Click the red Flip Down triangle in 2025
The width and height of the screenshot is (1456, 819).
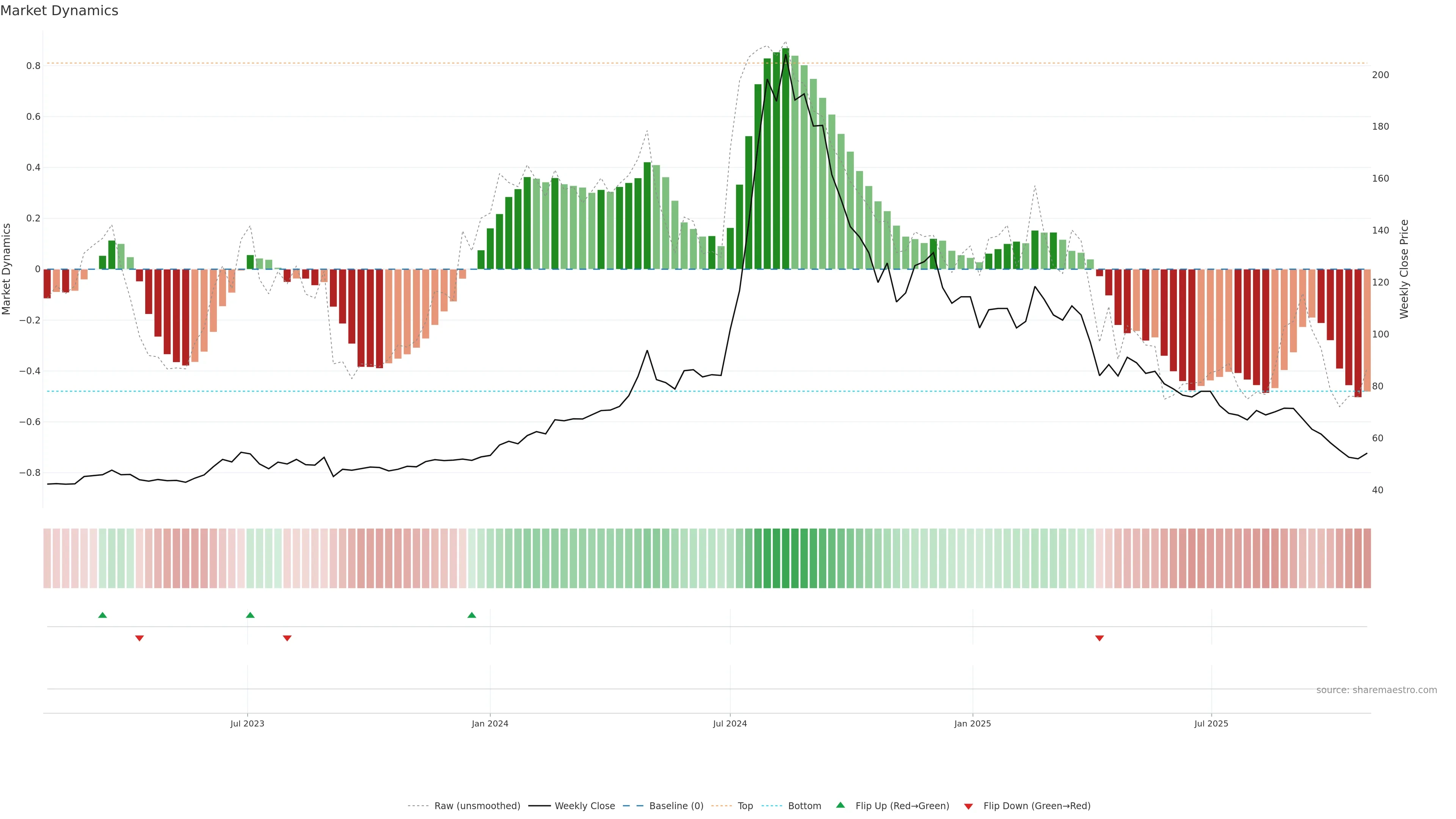1099,638
